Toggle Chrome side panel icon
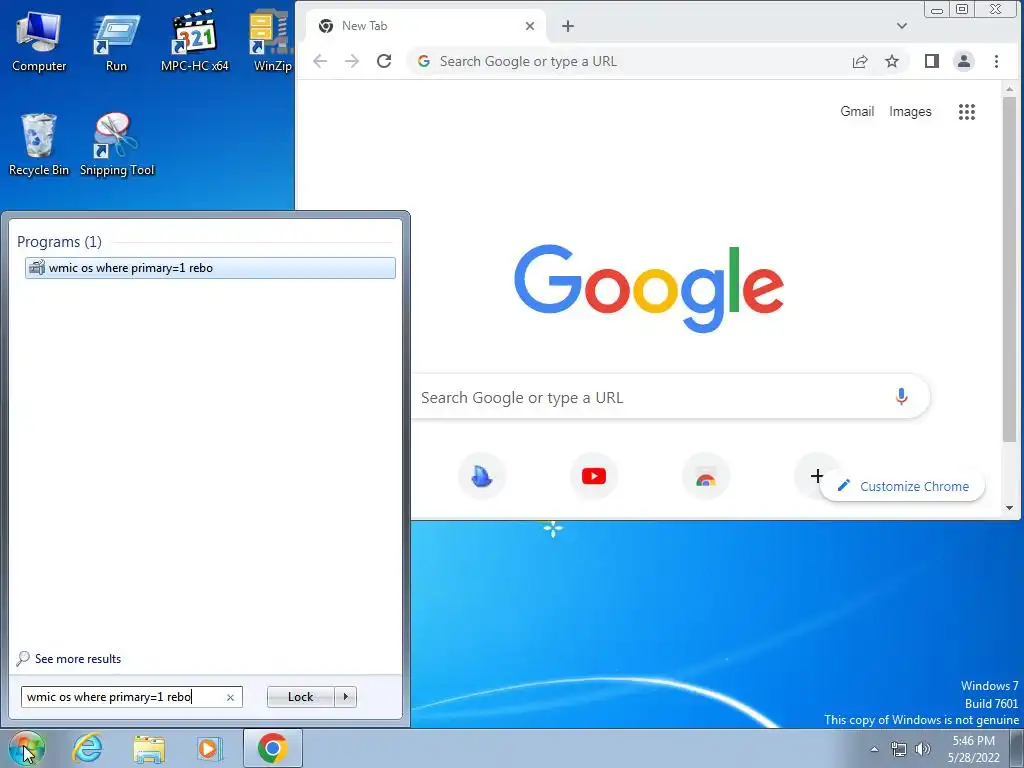This screenshot has height=768, width=1024. coord(932,61)
